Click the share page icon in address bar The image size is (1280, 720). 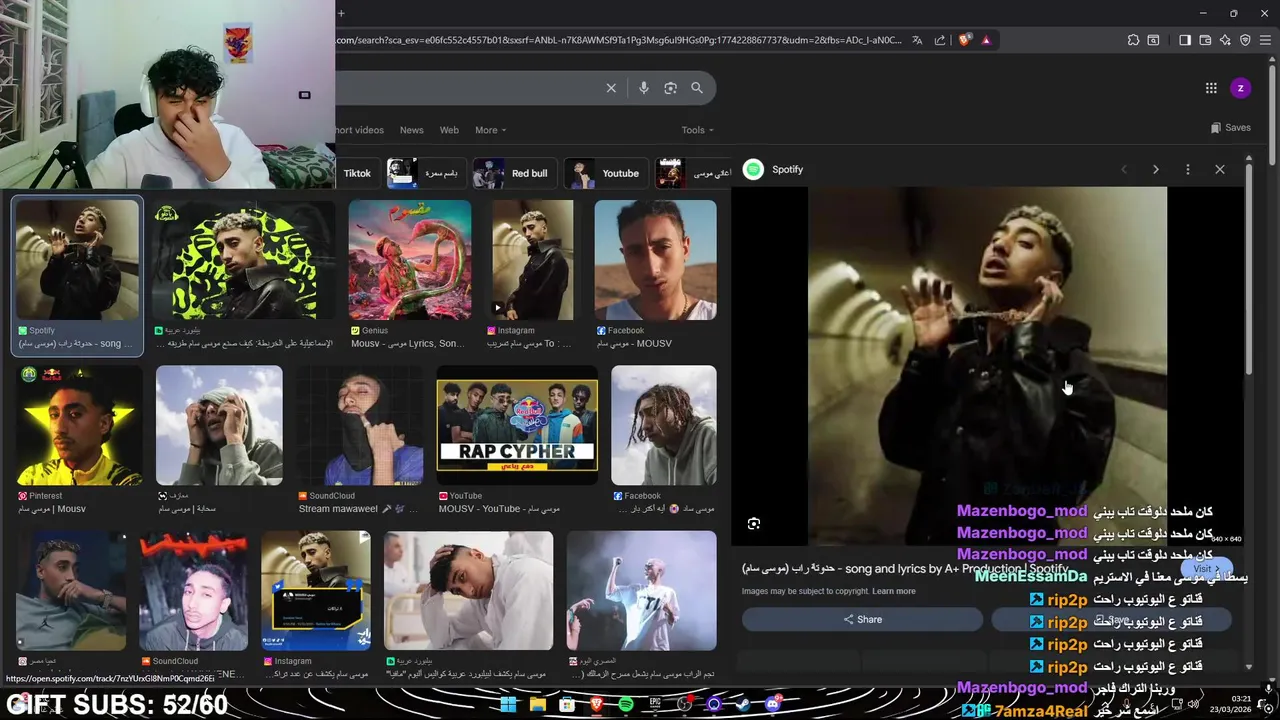pyautogui.click(x=940, y=40)
